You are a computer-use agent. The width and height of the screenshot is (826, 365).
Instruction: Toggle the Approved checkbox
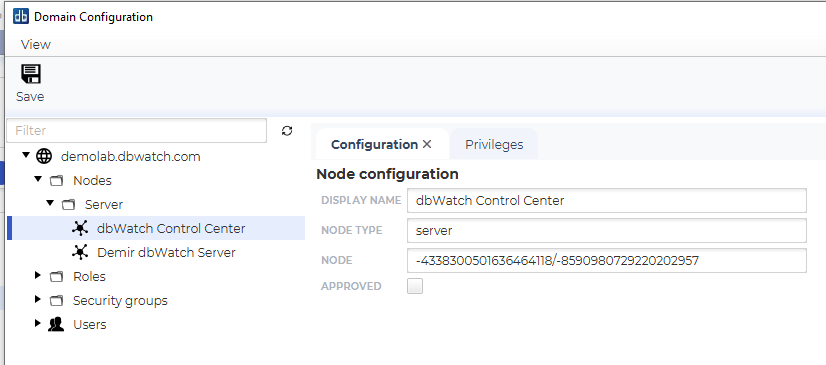[415, 286]
